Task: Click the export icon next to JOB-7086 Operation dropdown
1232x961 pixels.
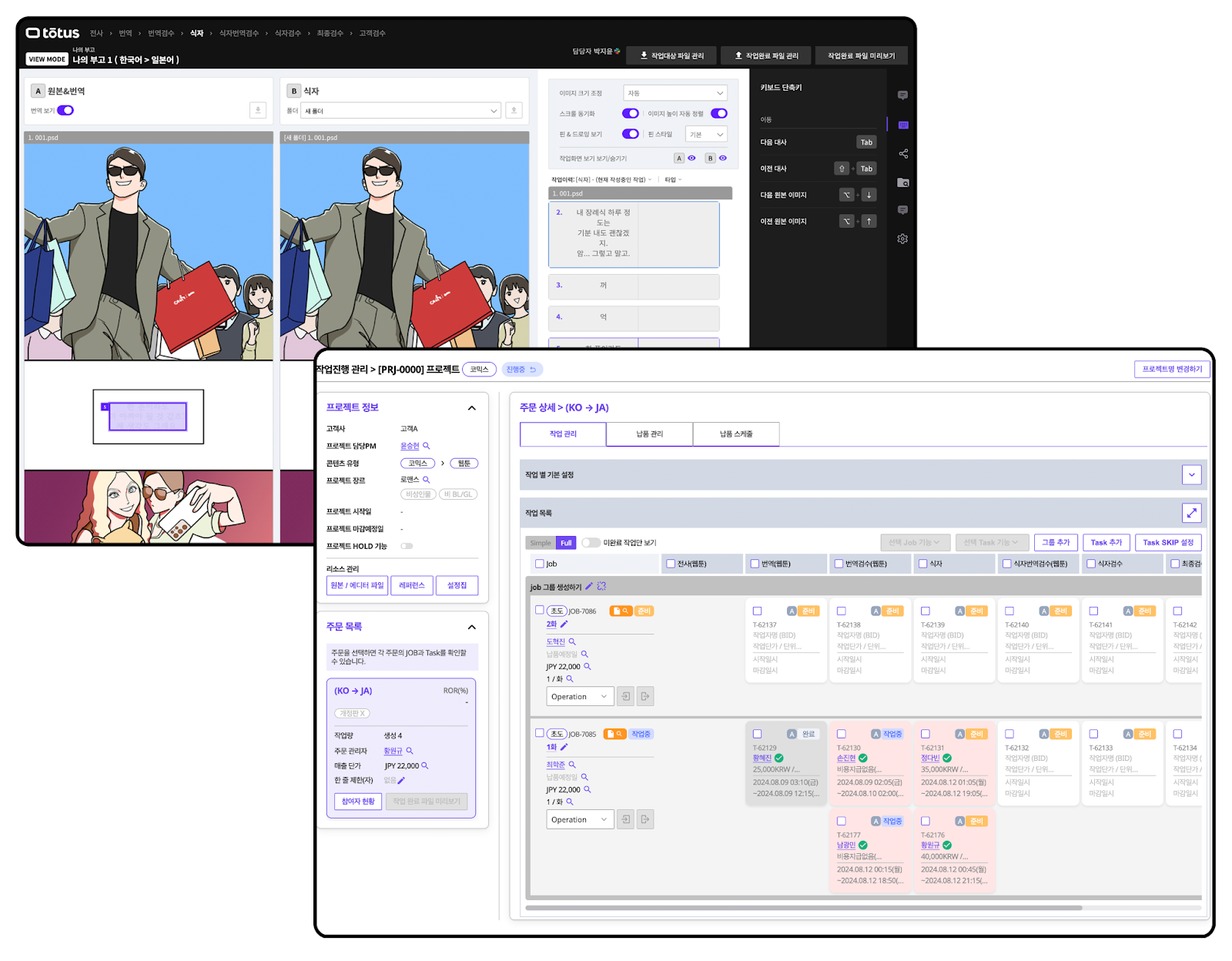Action: tap(645, 696)
